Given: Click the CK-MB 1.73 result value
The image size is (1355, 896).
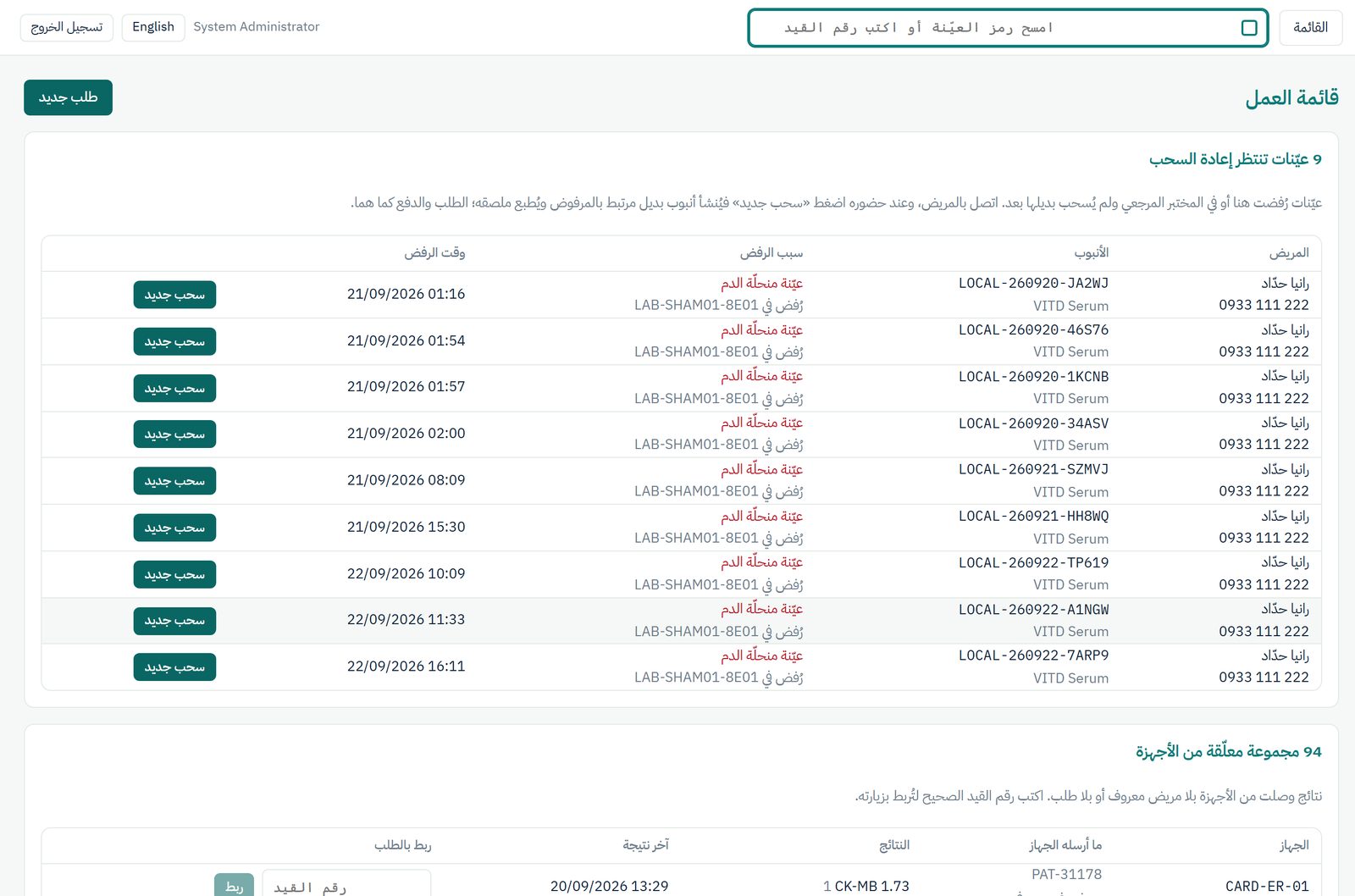Looking at the screenshot, I should pos(871,887).
